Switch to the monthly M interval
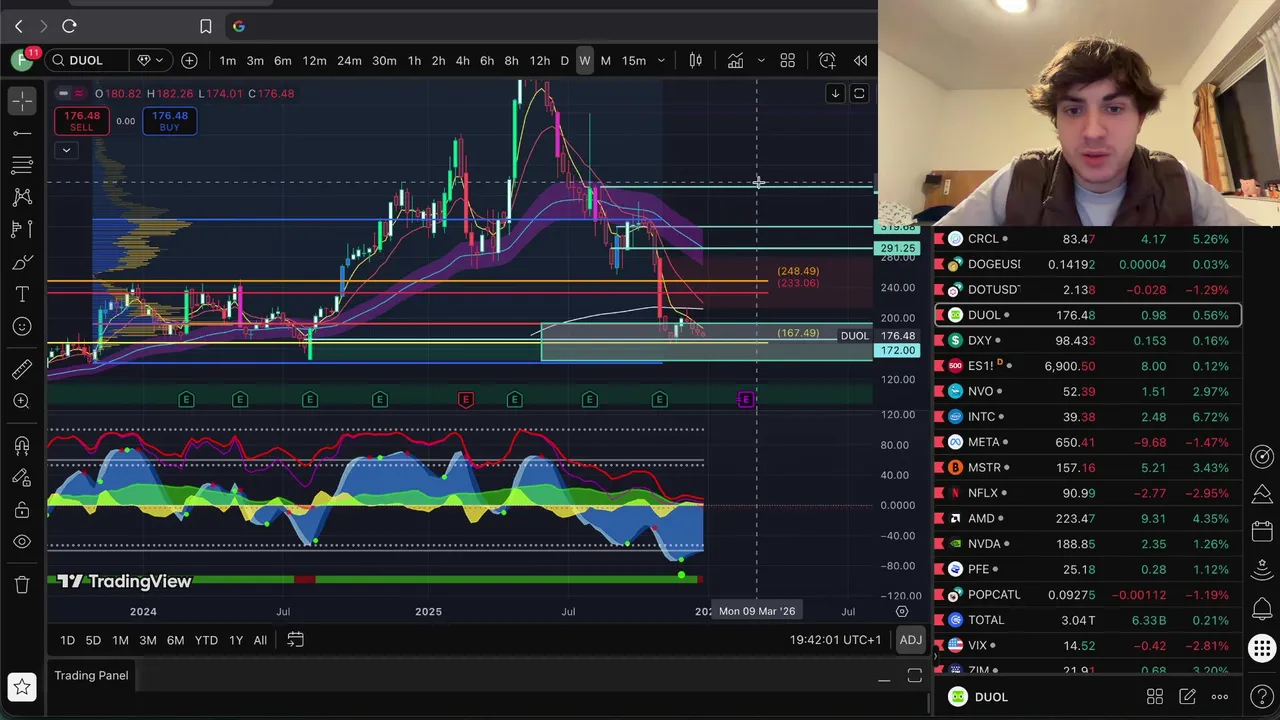 pos(605,61)
